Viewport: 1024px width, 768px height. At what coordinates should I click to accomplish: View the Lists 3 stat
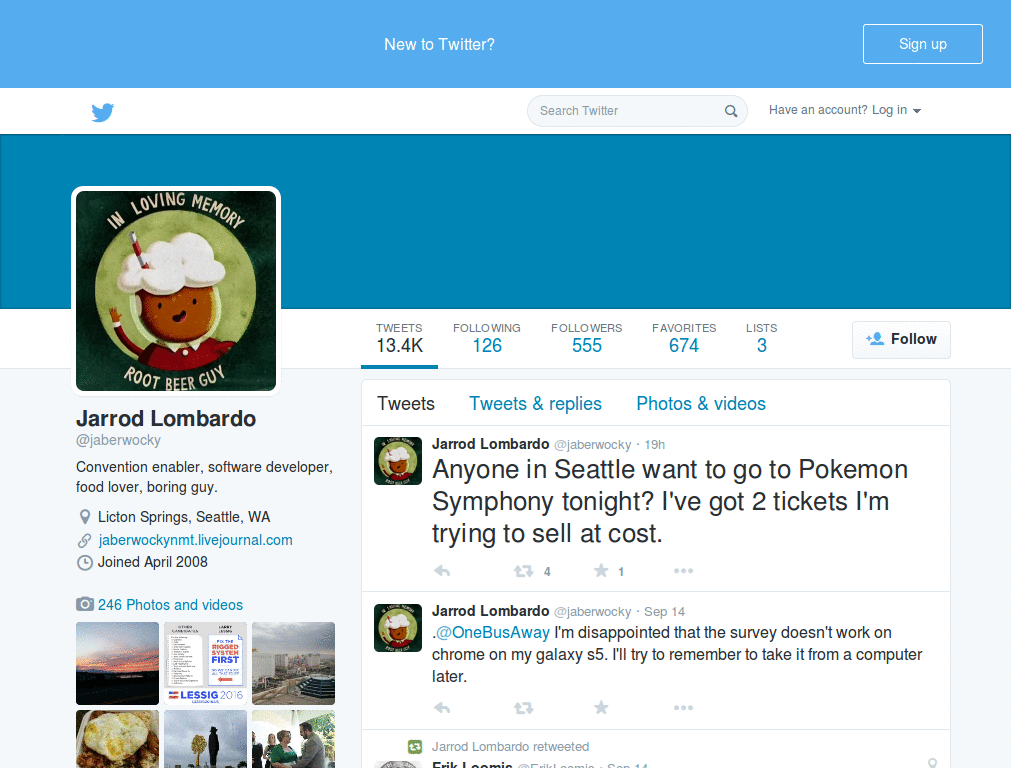tap(761, 339)
